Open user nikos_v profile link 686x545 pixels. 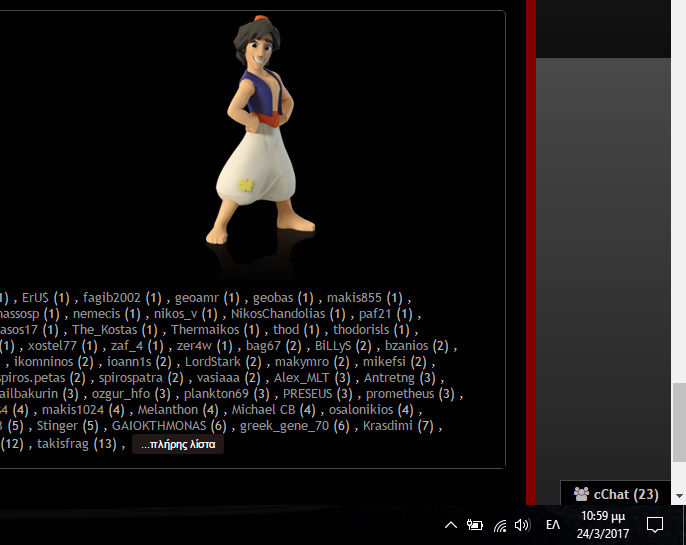coord(175,314)
